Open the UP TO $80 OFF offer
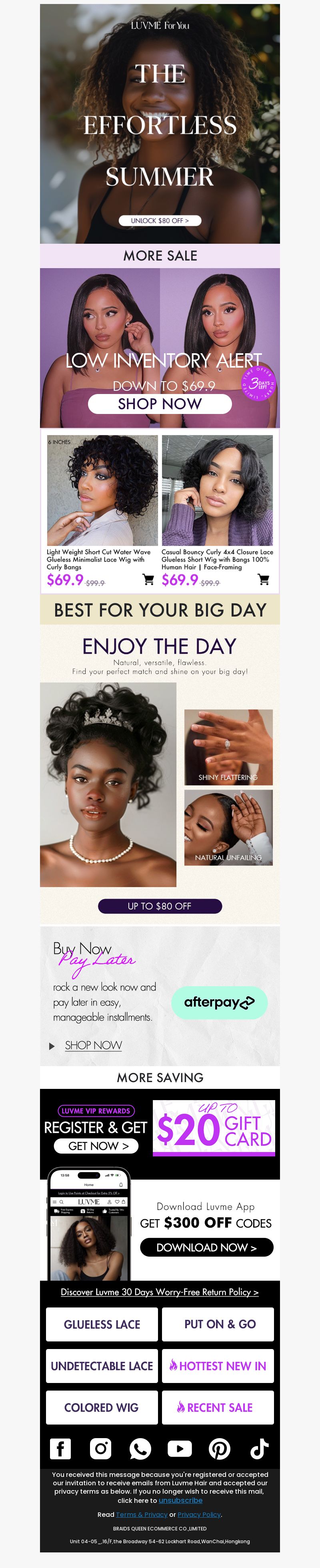The width and height of the screenshot is (320, 1568). [x=160, y=906]
